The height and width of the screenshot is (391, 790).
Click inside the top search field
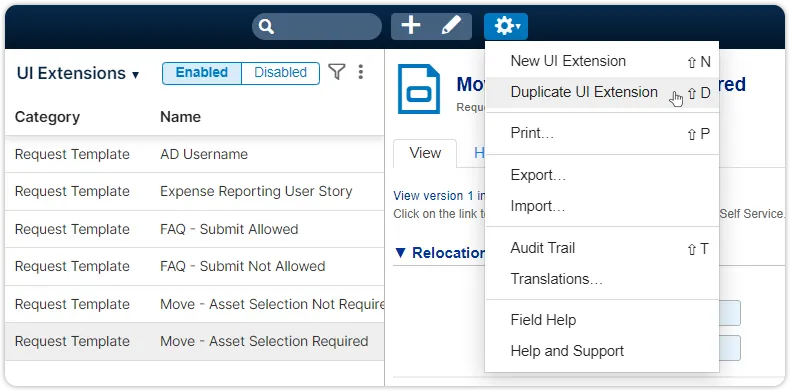pos(317,26)
